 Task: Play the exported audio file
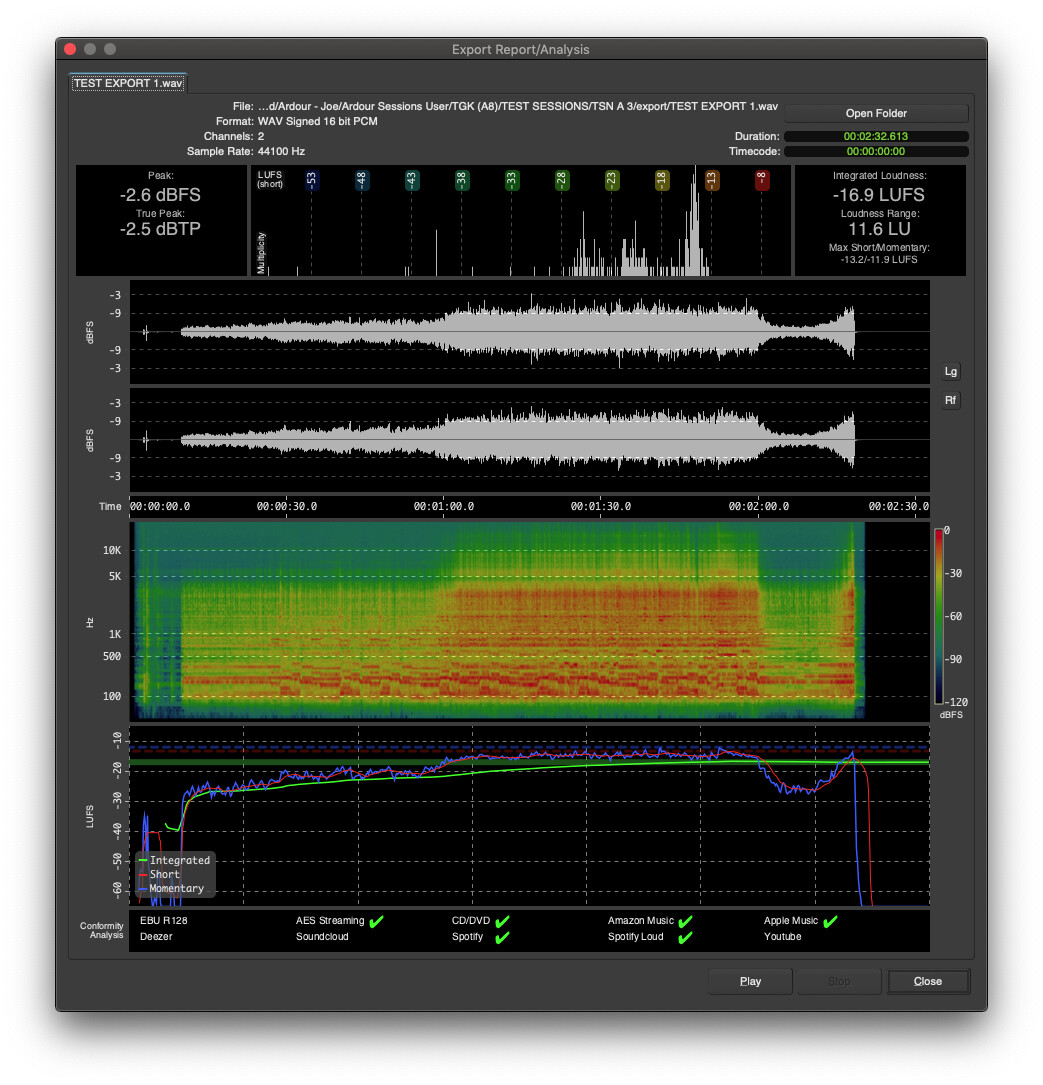750,981
